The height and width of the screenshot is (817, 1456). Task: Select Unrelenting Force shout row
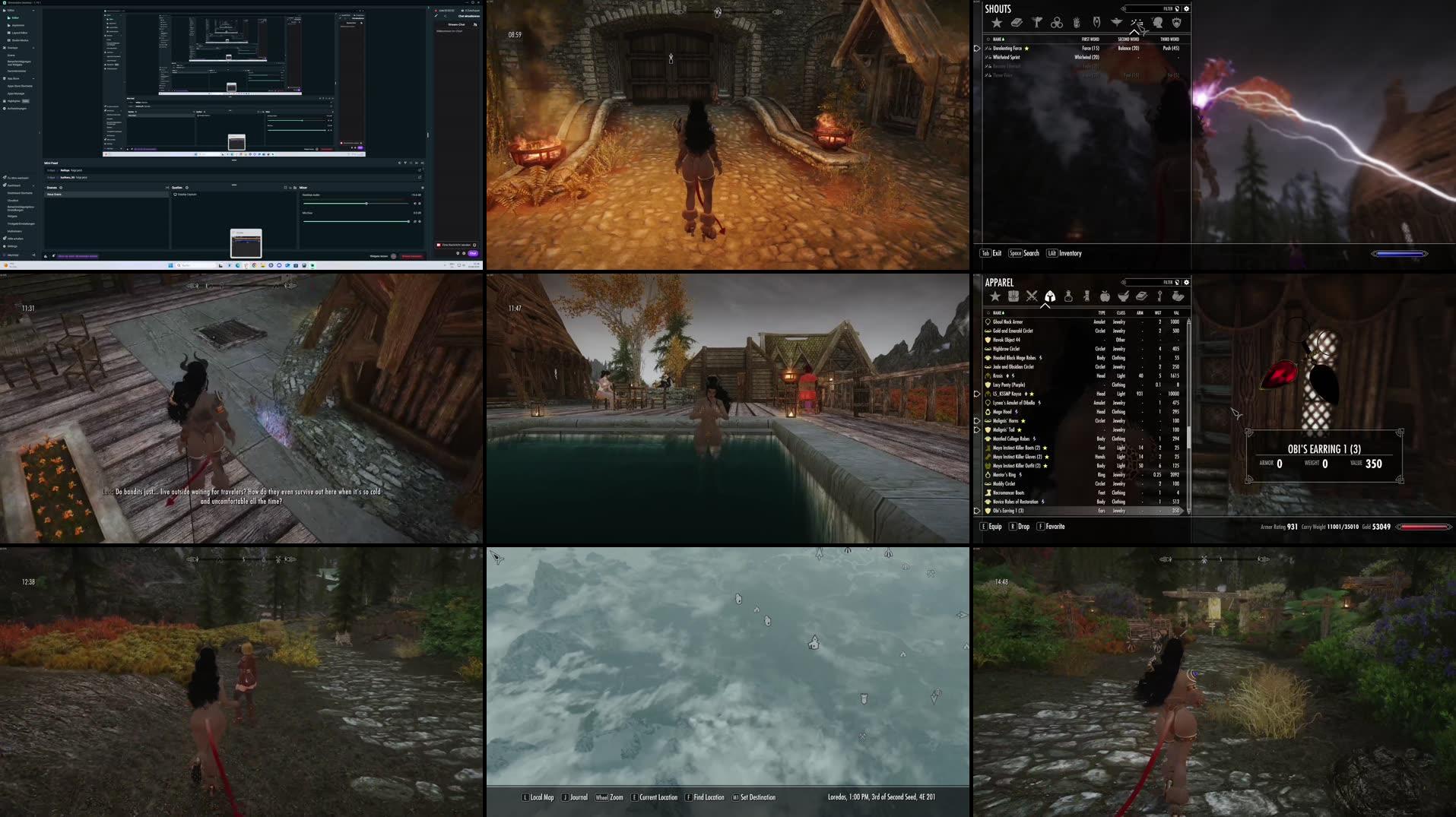coord(1085,48)
